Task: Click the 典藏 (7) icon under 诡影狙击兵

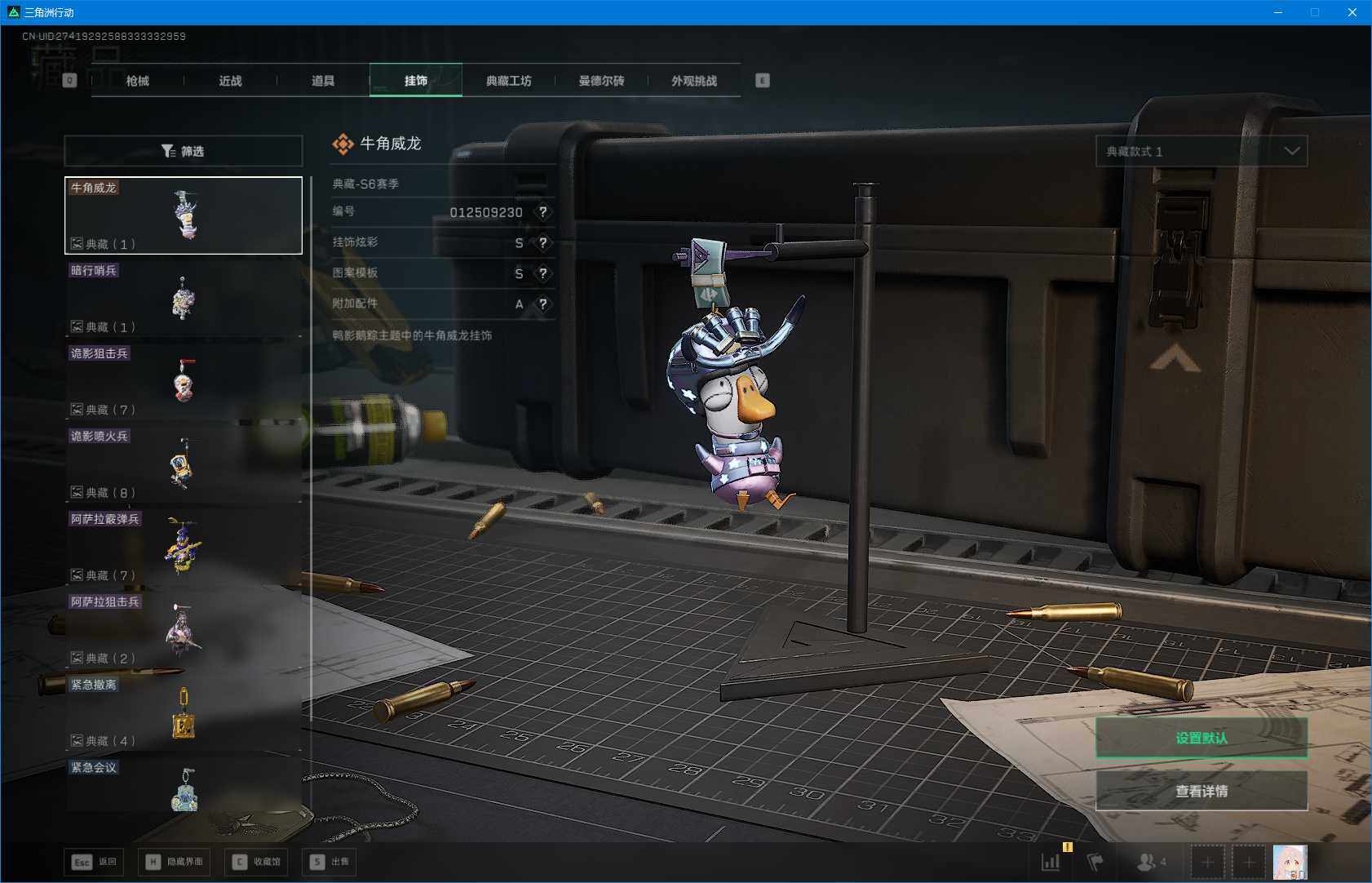Action: pyautogui.click(x=77, y=409)
